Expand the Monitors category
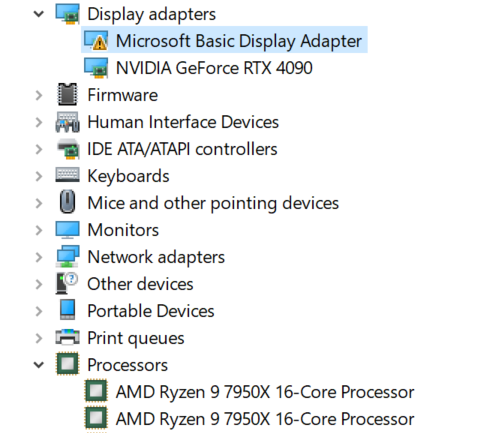The height and width of the screenshot is (433, 477). (x=39, y=230)
